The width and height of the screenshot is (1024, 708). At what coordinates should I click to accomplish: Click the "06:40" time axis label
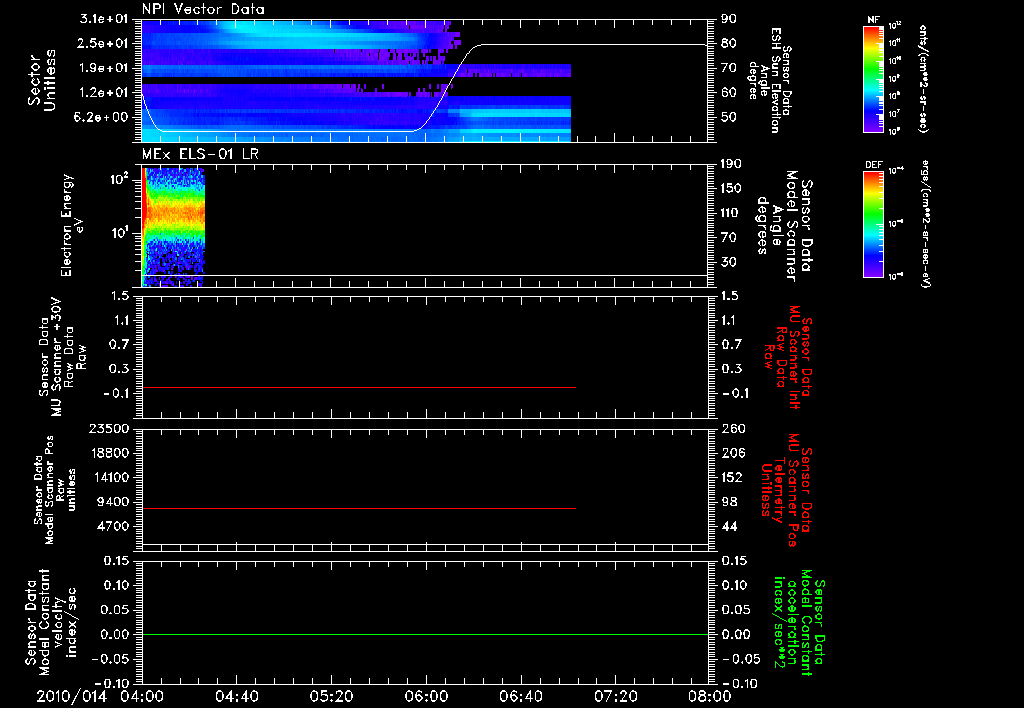[x=520, y=696]
